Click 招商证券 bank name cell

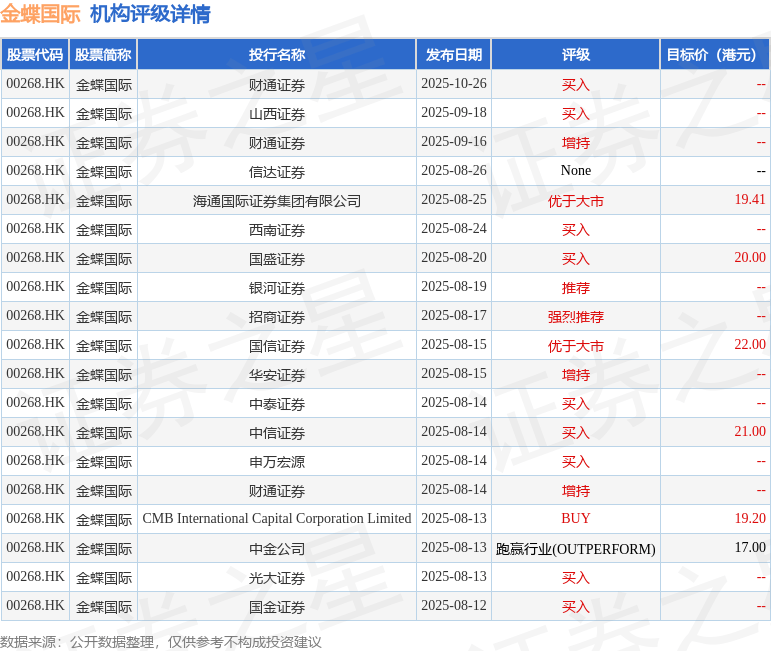277,317
